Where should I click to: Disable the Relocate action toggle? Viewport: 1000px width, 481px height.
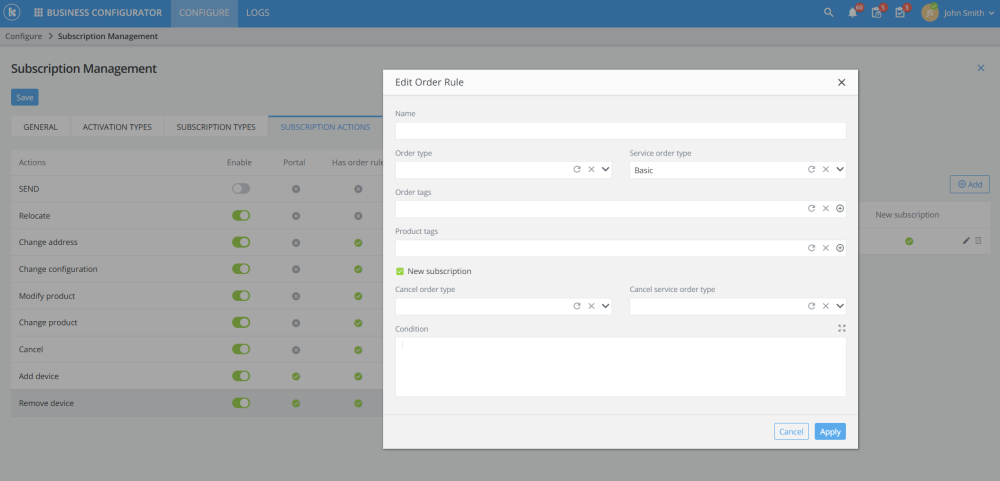coord(241,216)
